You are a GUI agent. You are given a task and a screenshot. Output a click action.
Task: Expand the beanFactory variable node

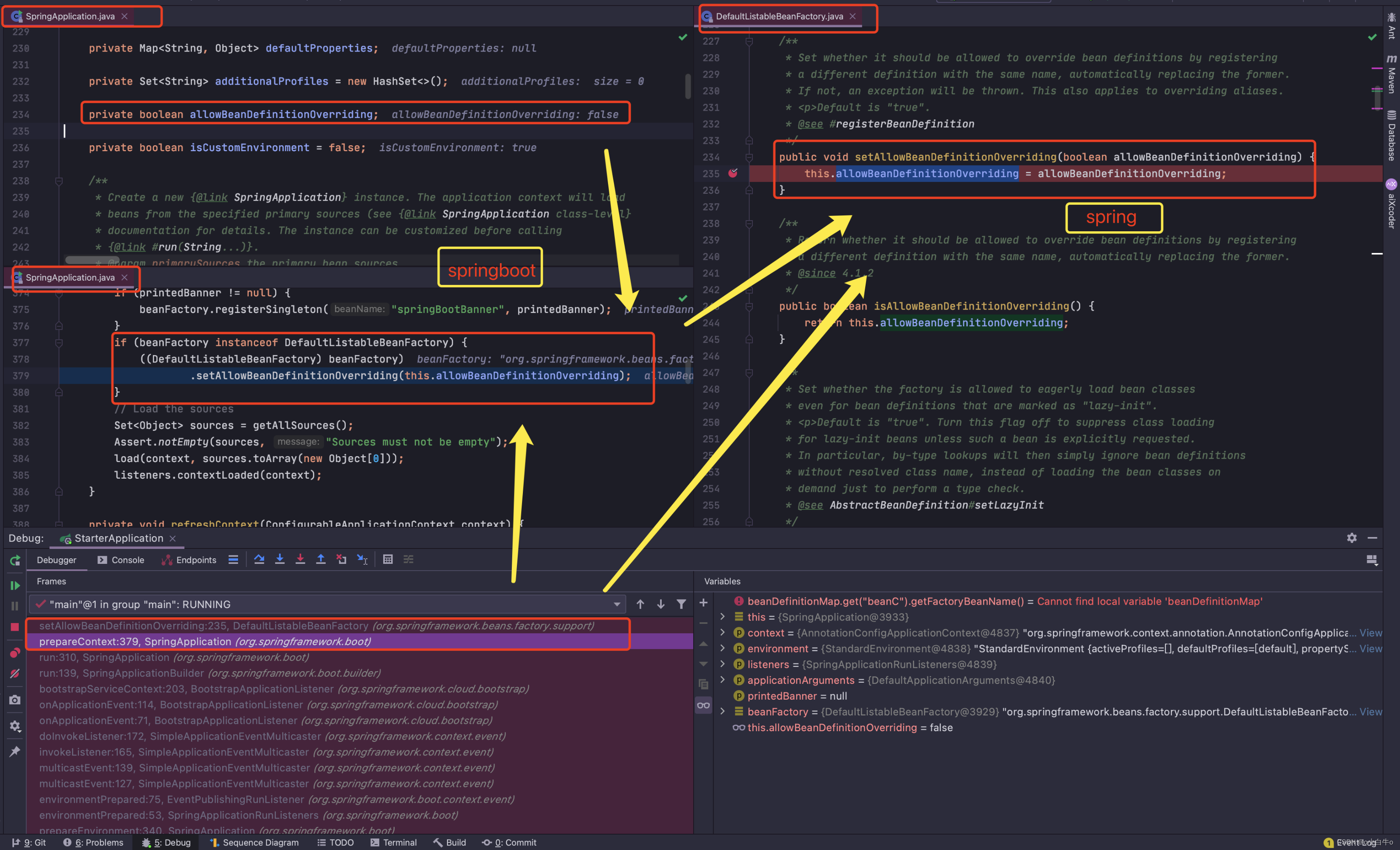coord(722,711)
